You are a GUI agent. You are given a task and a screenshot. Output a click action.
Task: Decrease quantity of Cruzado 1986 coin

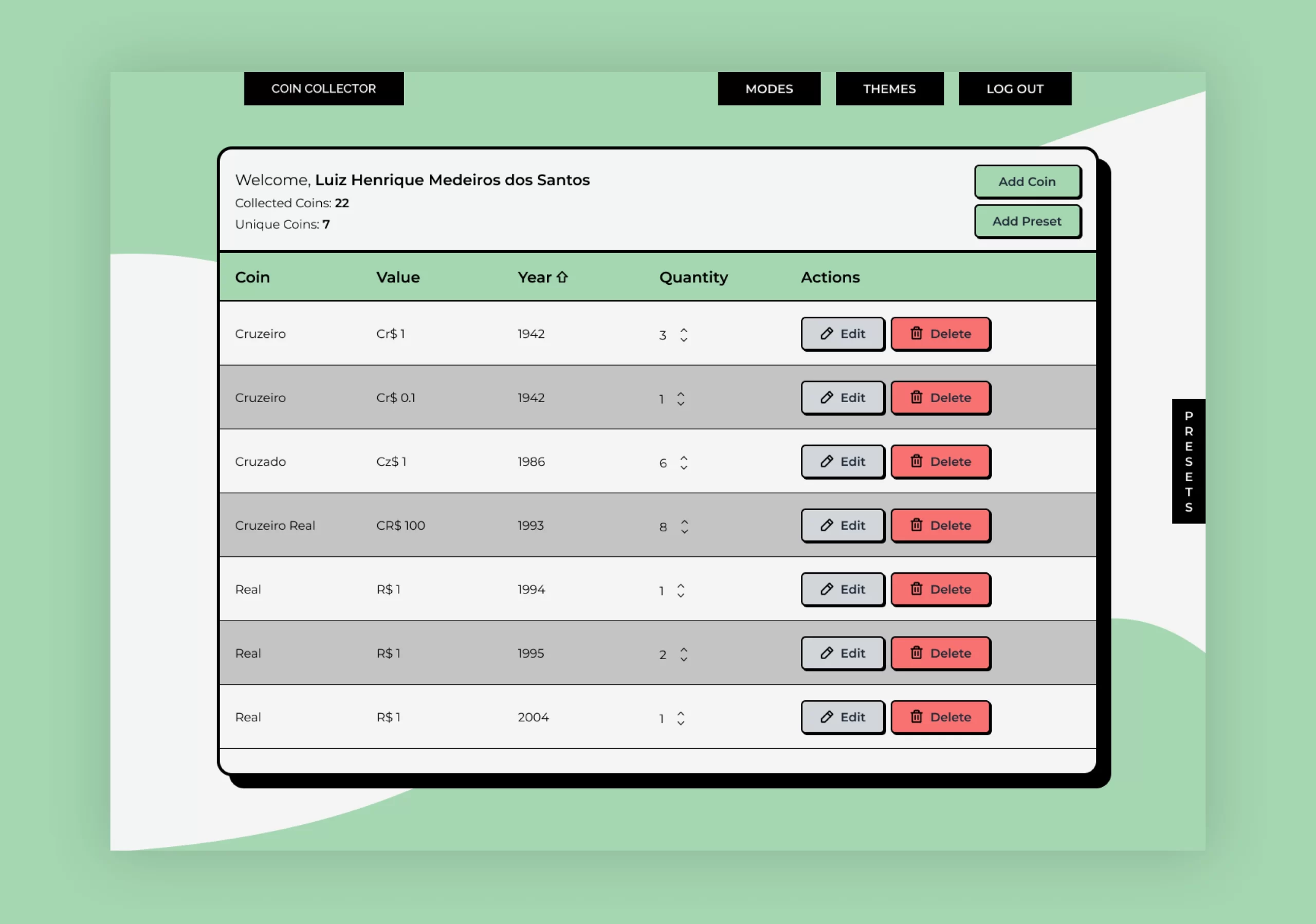pos(684,468)
